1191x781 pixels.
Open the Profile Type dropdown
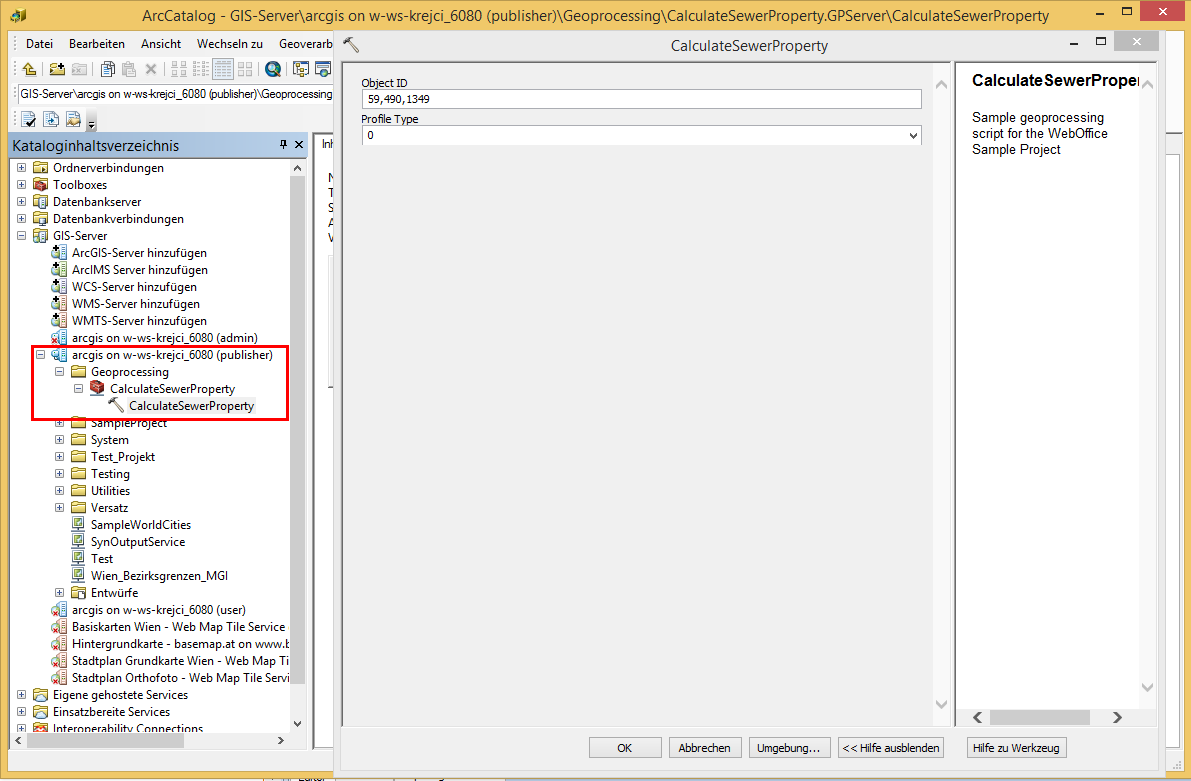[x=913, y=135]
